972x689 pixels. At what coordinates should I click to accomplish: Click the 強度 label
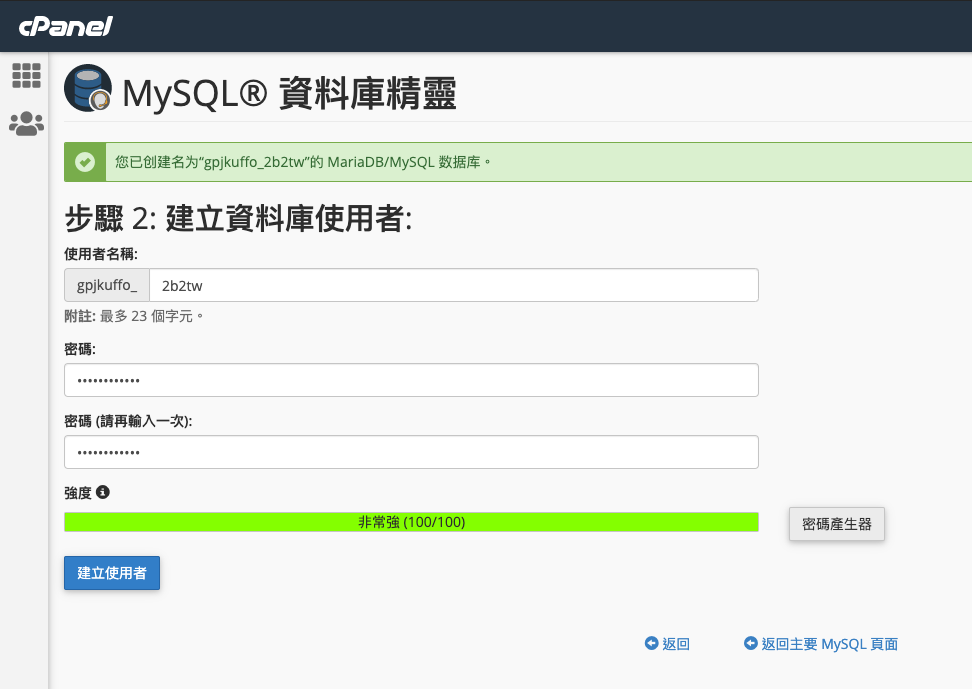78,493
